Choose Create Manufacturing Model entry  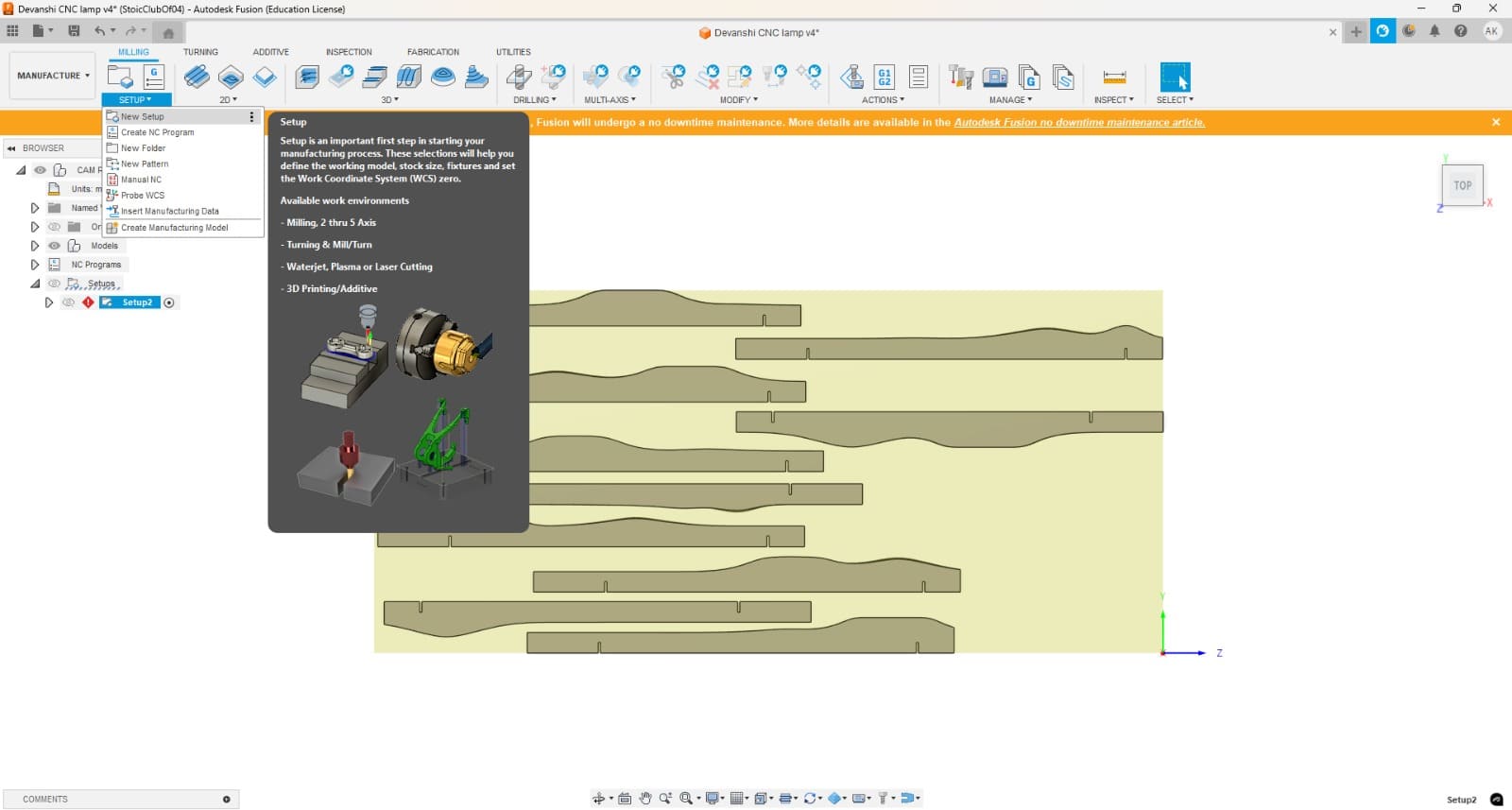[181, 228]
